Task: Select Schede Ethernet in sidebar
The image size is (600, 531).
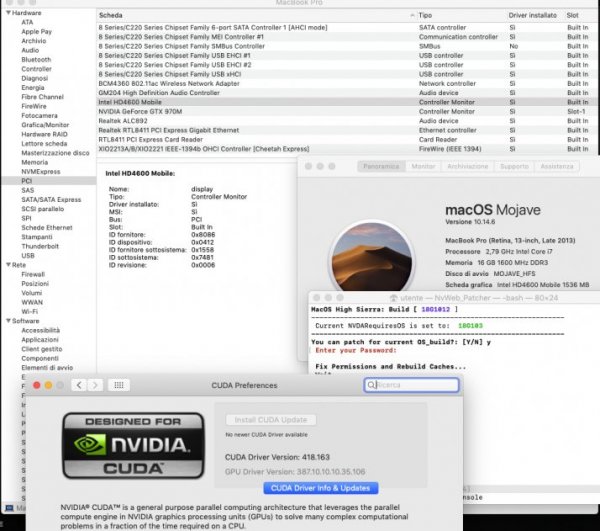Action: [47, 228]
